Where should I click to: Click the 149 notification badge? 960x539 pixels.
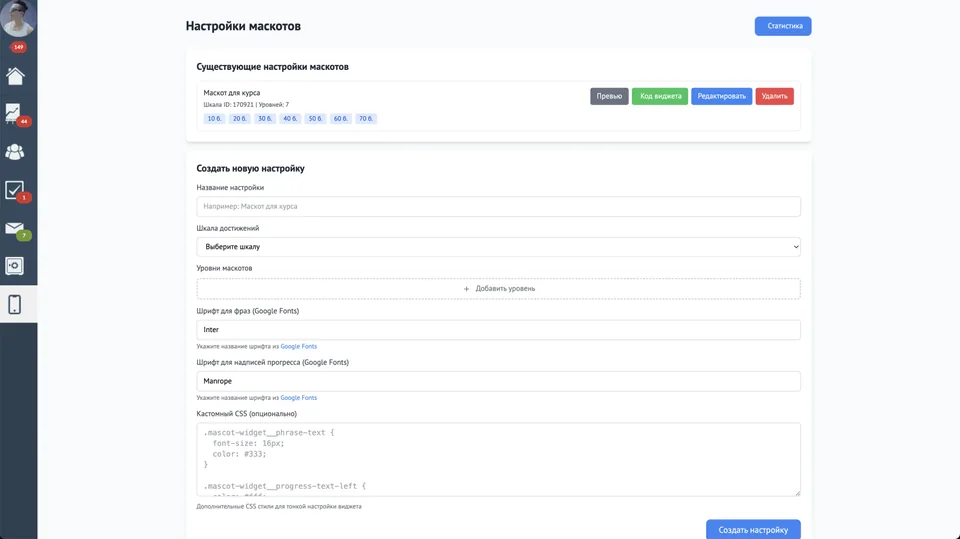[18, 47]
